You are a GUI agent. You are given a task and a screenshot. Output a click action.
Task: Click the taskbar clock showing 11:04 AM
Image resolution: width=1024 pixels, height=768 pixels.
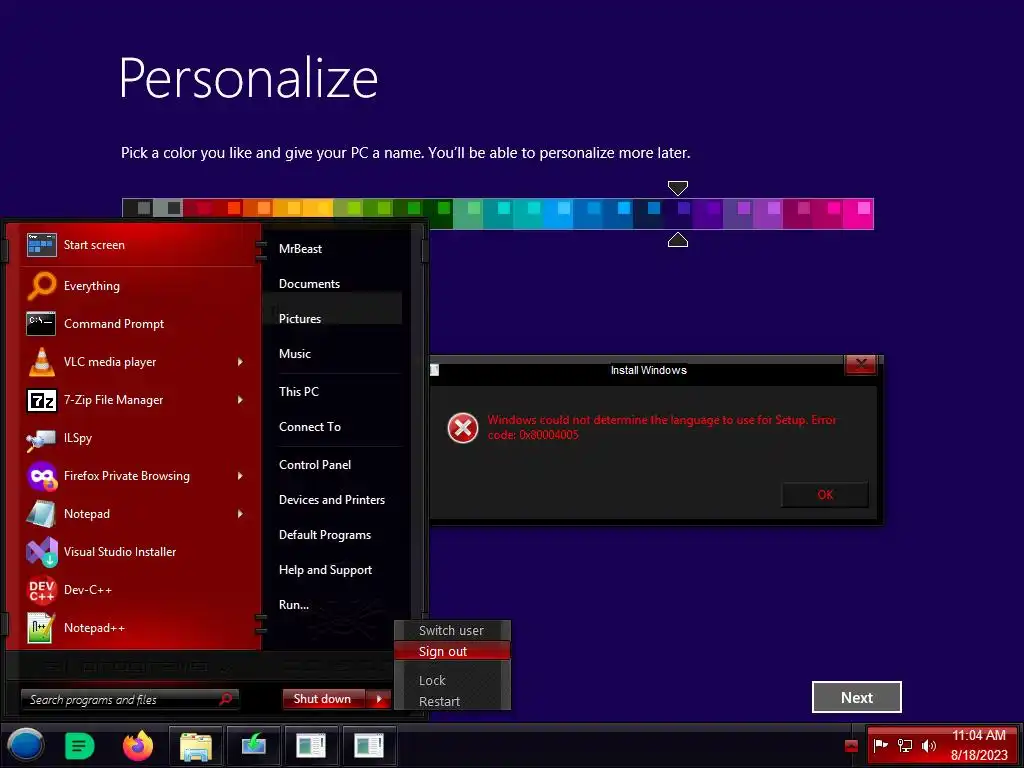978,745
